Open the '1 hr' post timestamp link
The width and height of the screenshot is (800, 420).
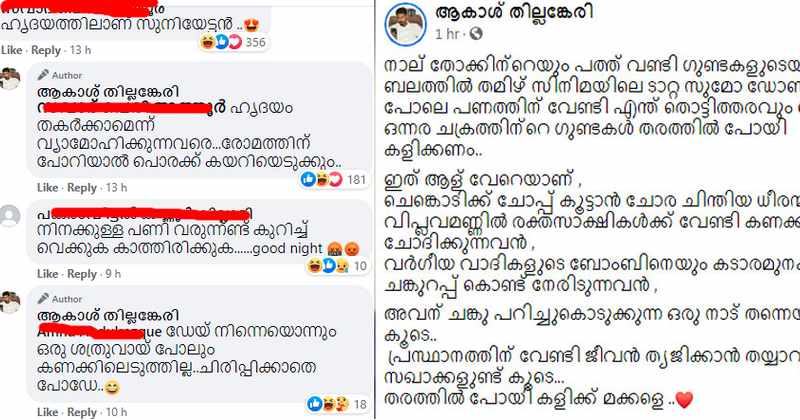pos(447,34)
